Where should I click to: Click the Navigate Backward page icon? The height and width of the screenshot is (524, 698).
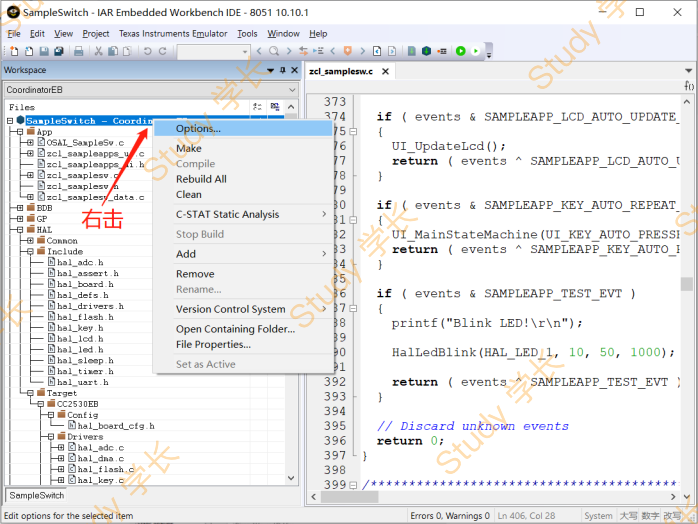point(377,51)
